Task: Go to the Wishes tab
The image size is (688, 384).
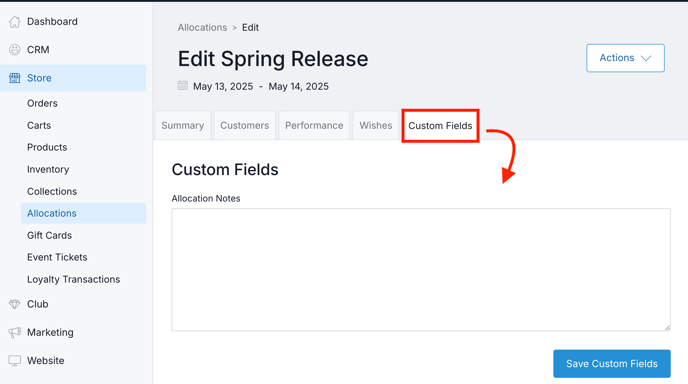Action: point(376,126)
